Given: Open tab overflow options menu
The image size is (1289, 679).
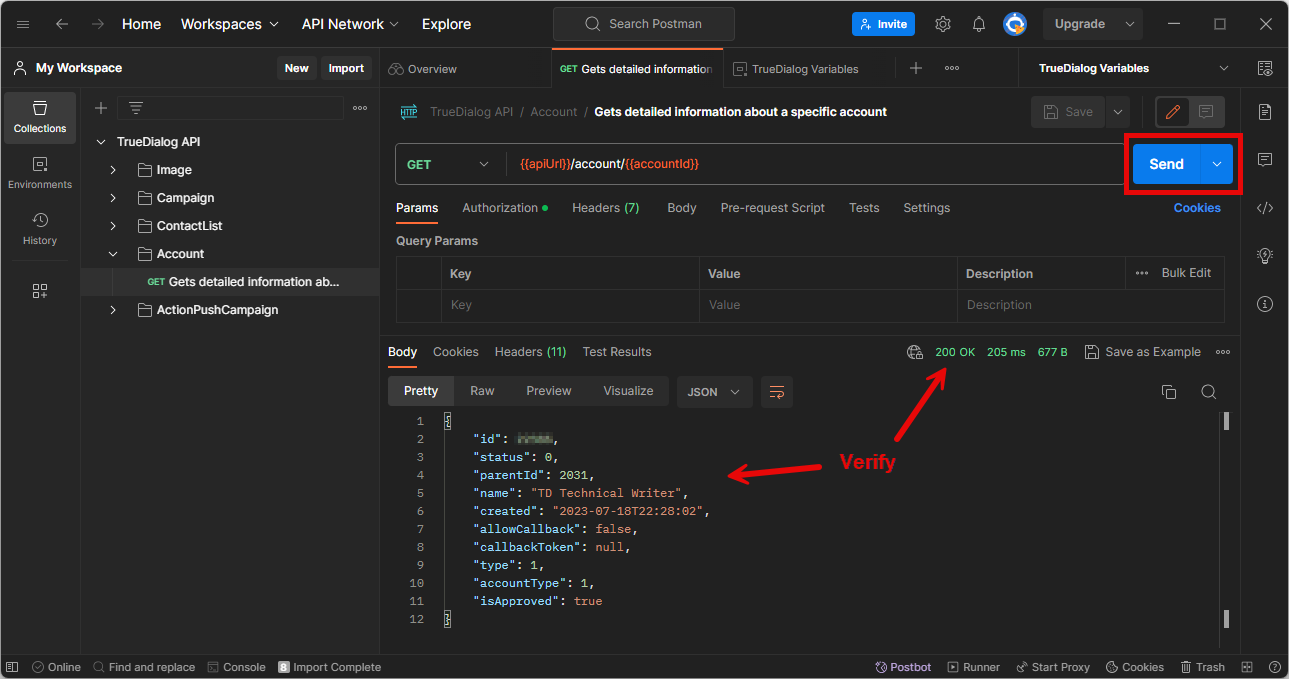Looking at the screenshot, I should [x=952, y=68].
